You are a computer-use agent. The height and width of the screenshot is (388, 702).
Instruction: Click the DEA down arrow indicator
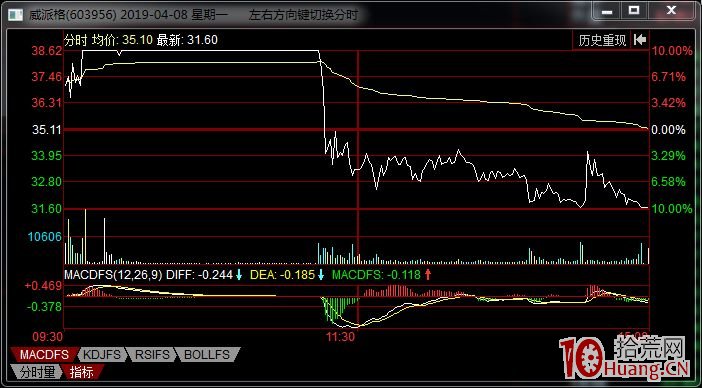tap(321, 275)
